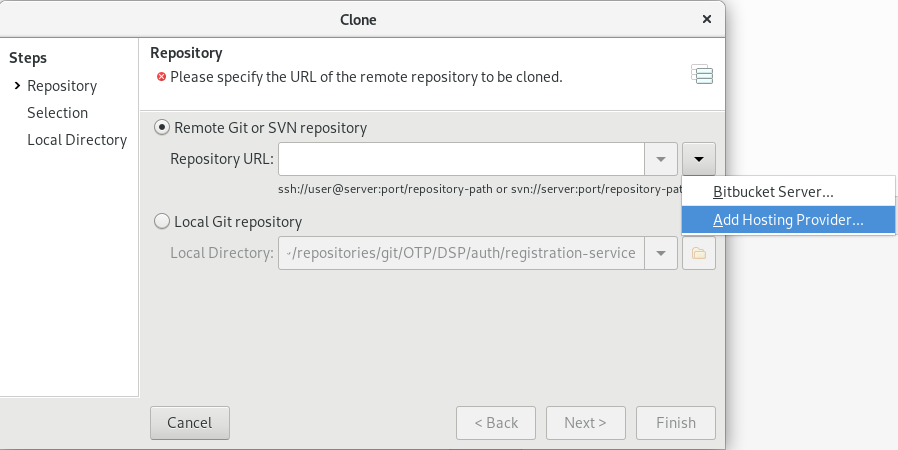Viewport: 898px width, 450px height.
Task: Click the repository stack icon in header
Action: [x=702, y=74]
